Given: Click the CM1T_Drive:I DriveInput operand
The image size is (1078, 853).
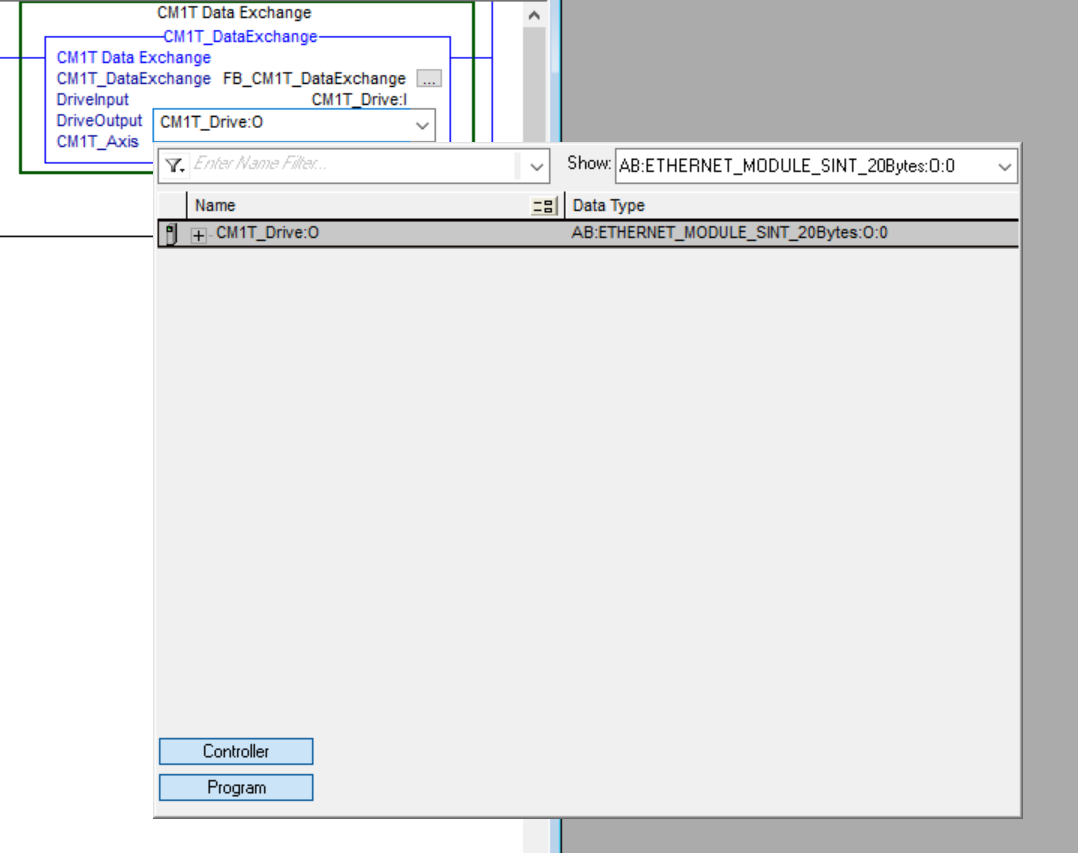Looking at the screenshot, I should click(359, 99).
